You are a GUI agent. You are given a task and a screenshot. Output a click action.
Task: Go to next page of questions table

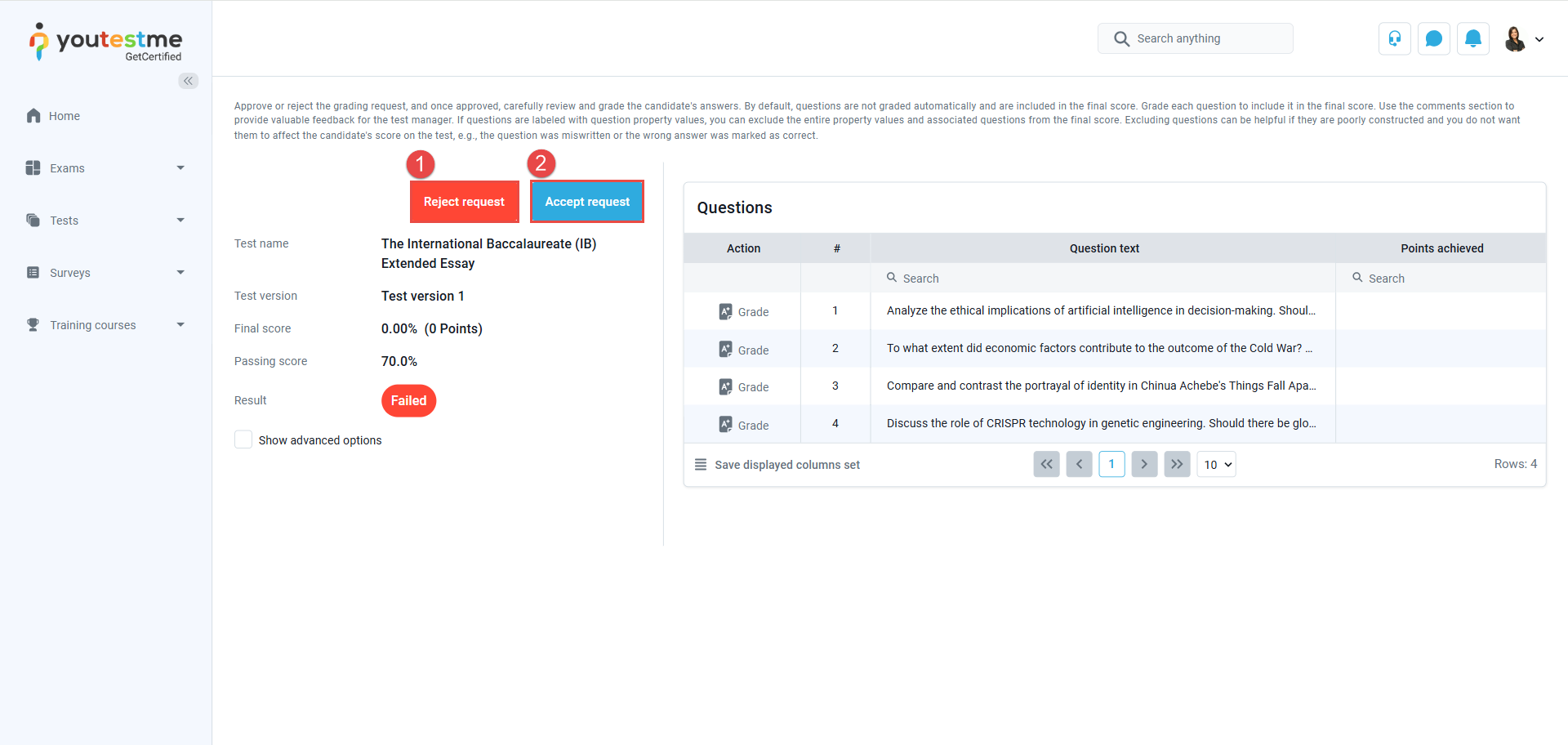(x=1144, y=464)
